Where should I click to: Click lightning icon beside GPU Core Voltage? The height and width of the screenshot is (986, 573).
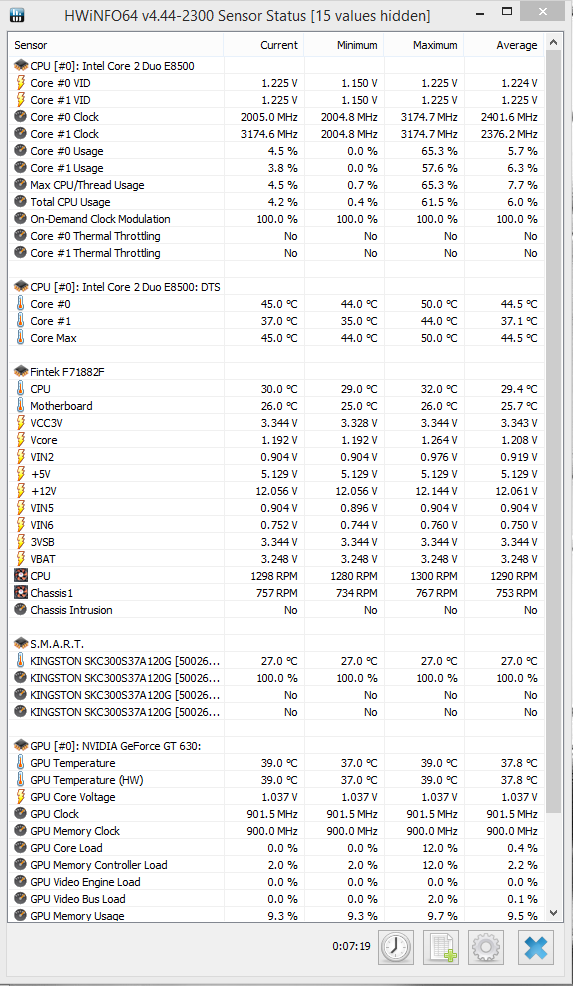click(x=21, y=797)
